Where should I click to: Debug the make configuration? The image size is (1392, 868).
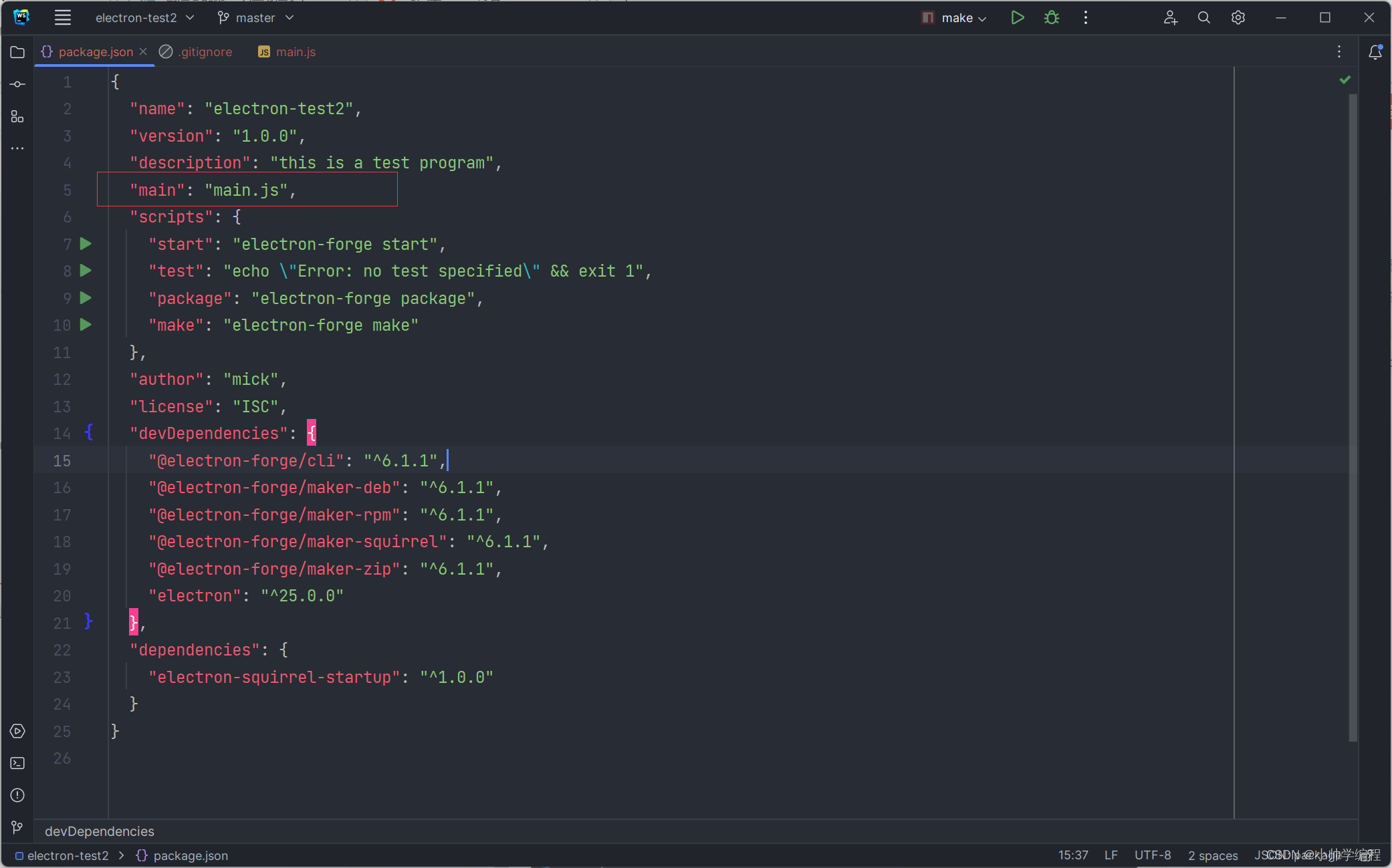1052,18
